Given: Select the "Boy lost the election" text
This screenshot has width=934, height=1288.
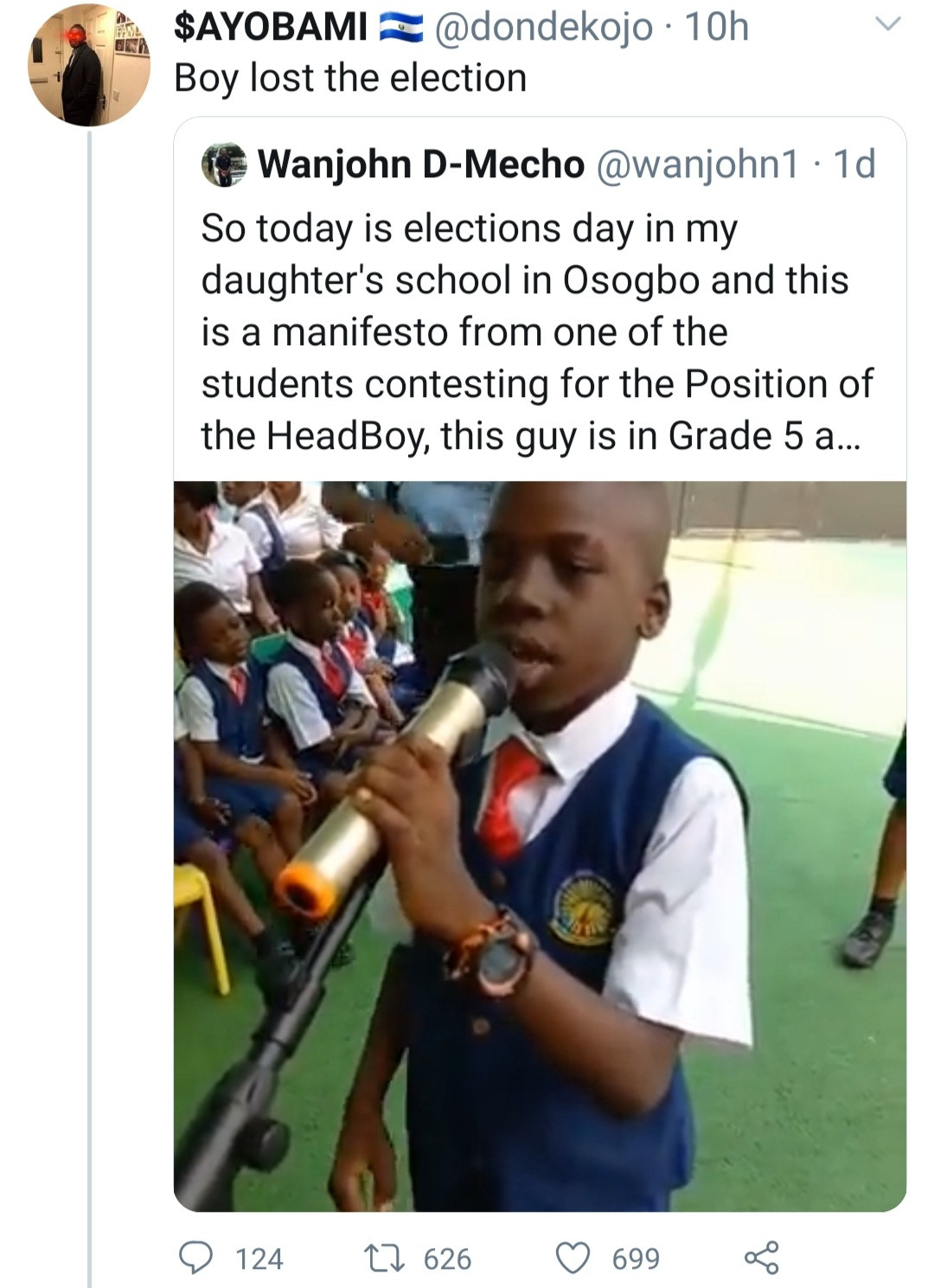Looking at the screenshot, I should [x=350, y=78].
